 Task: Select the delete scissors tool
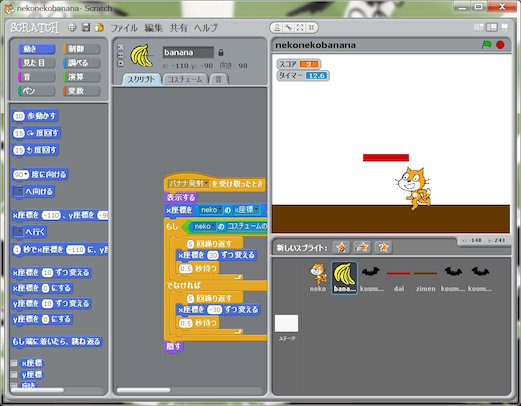point(289,28)
